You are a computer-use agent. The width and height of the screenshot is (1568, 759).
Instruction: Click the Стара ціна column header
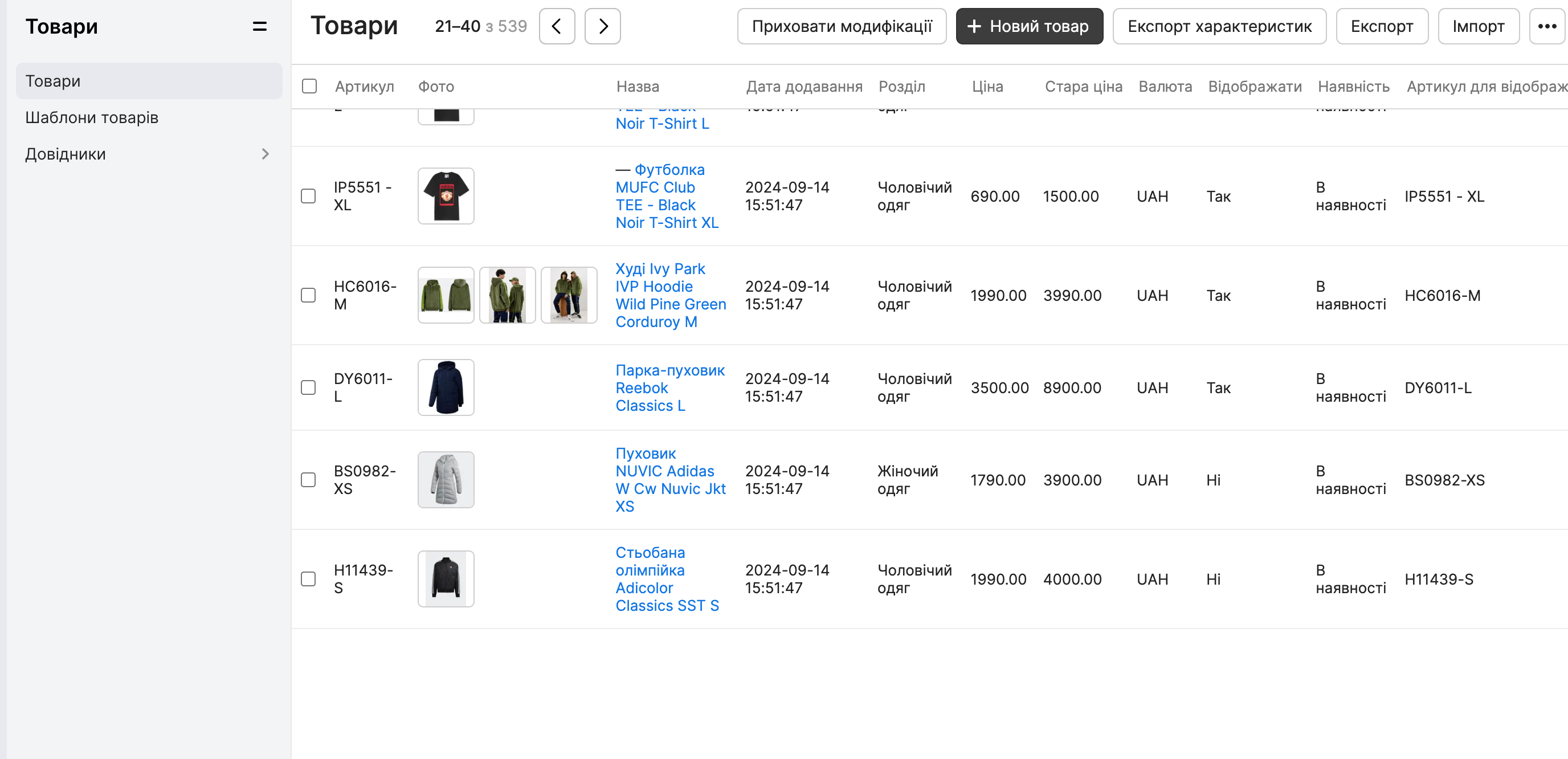tap(1084, 87)
